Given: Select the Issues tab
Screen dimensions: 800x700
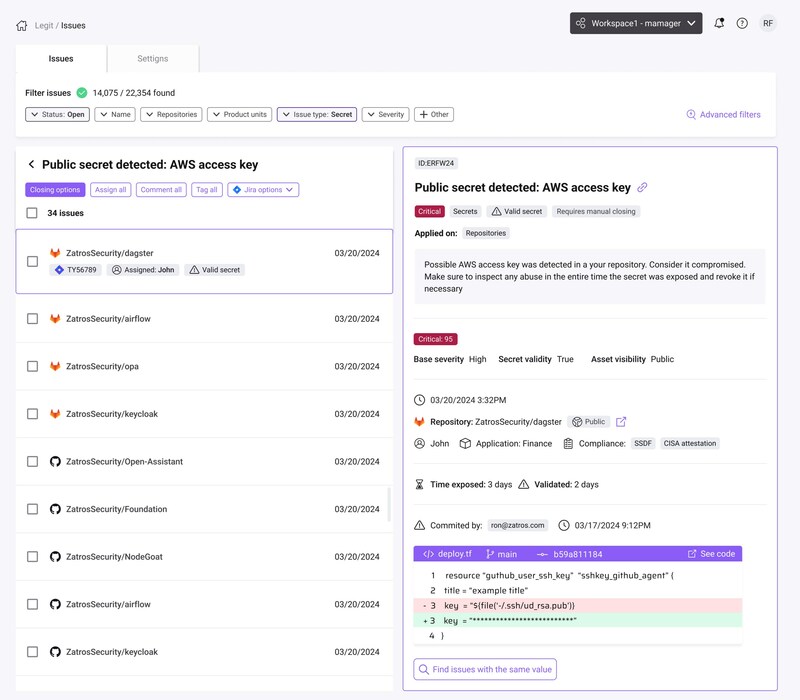Looking at the screenshot, I should [x=61, y=59].
